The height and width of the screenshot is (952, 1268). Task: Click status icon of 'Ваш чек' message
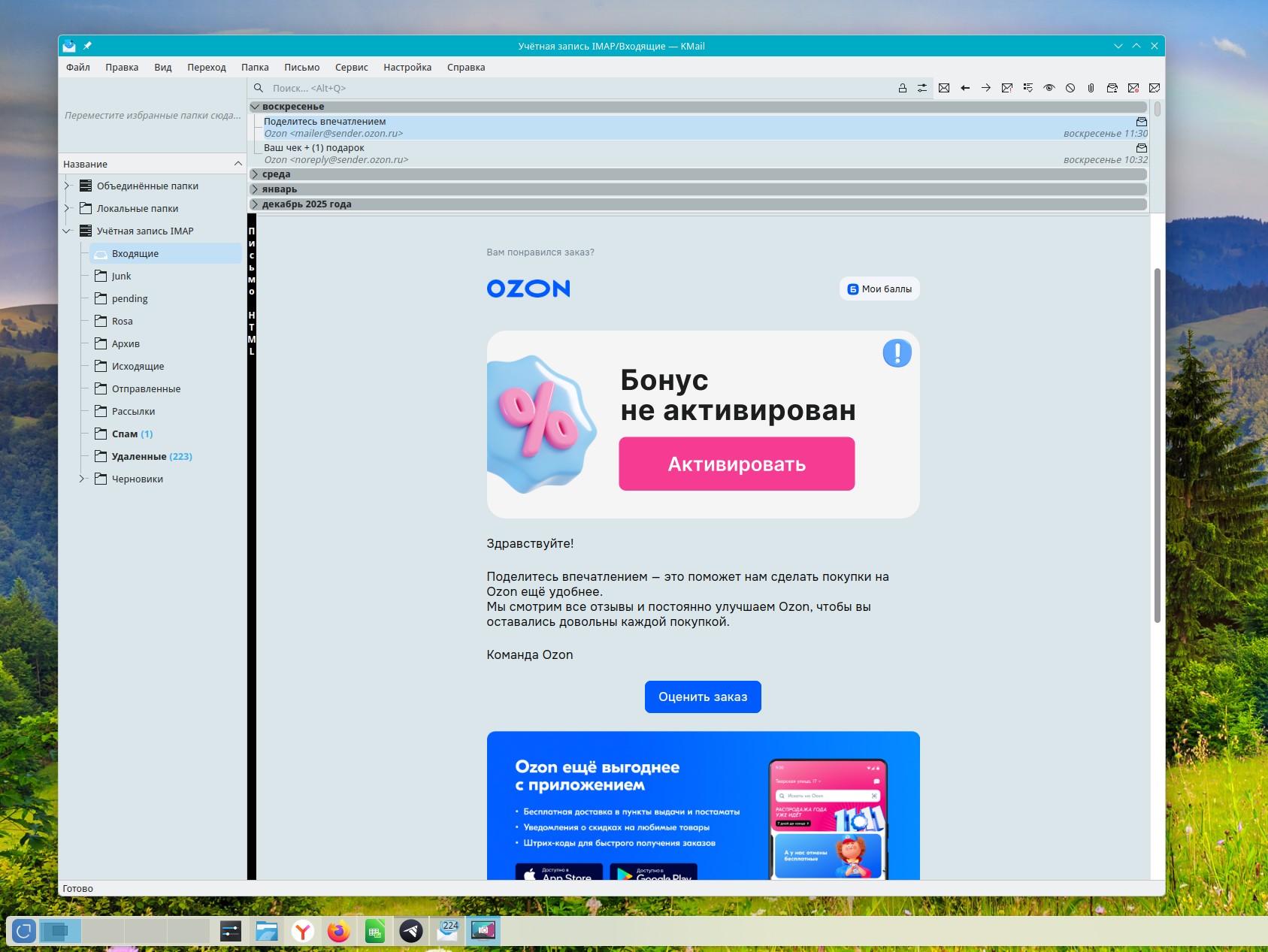pos(1142,148)
